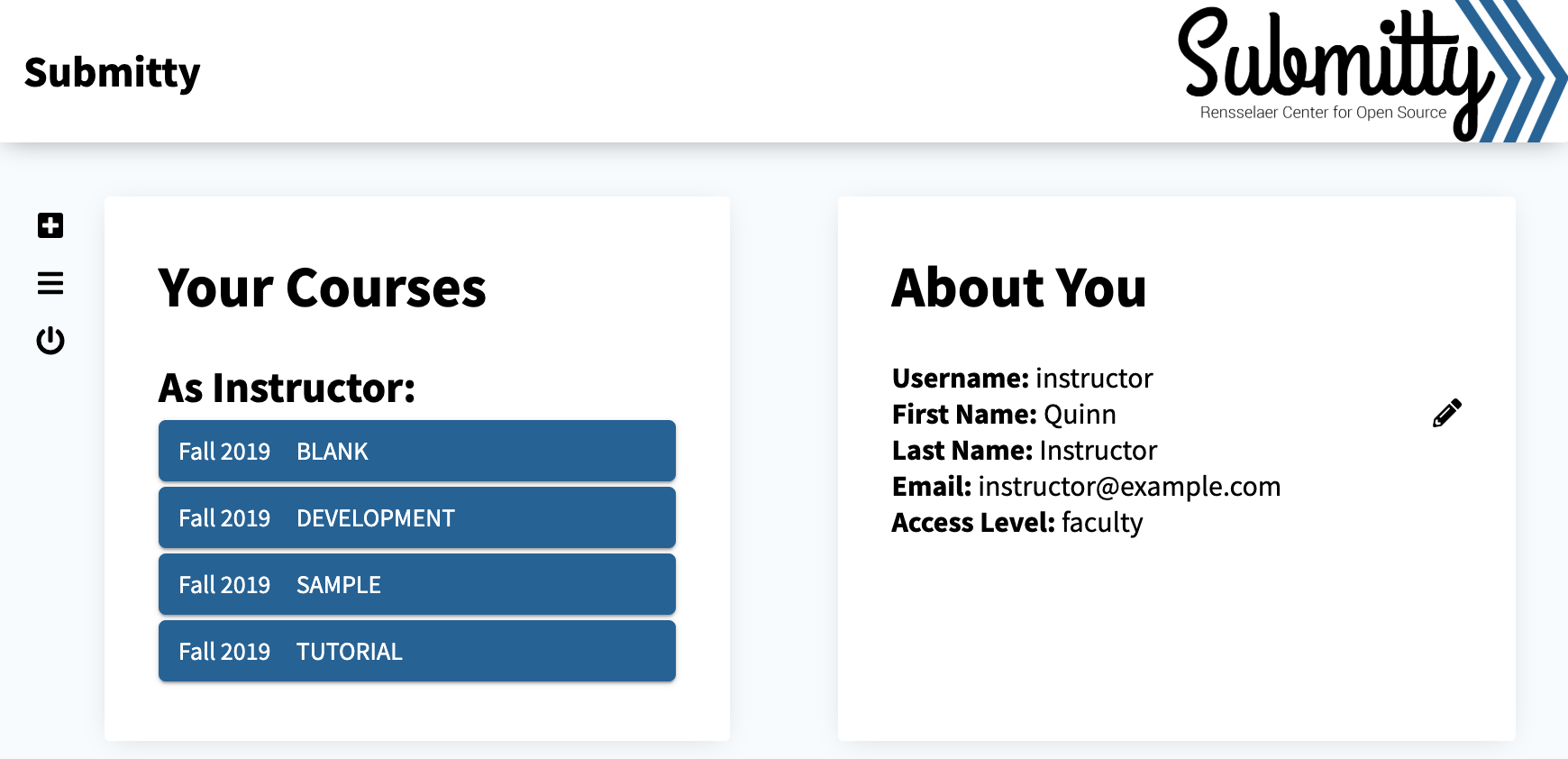Open the Fall 2019 BLANK course
Screen dimensions: 1568x759
tap(417, 451)
